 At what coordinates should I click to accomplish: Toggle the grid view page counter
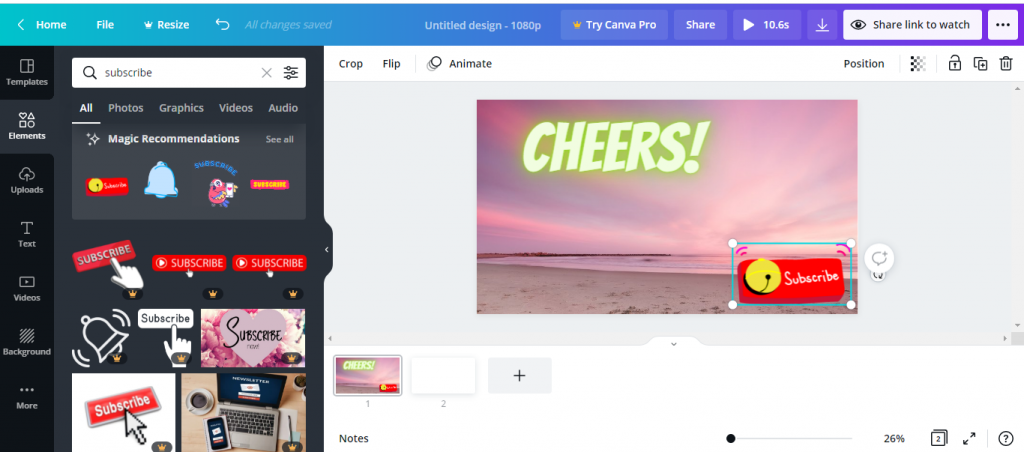click(938, 438)
